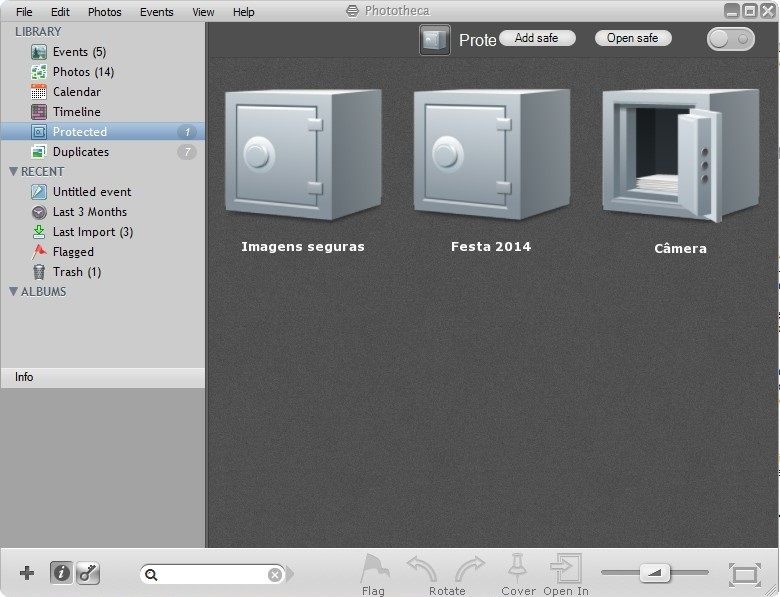Viewport: 780px width, 597px height.
Task: Rotate left using the counterclockwise arrow
Action: (x=422, y=569)
